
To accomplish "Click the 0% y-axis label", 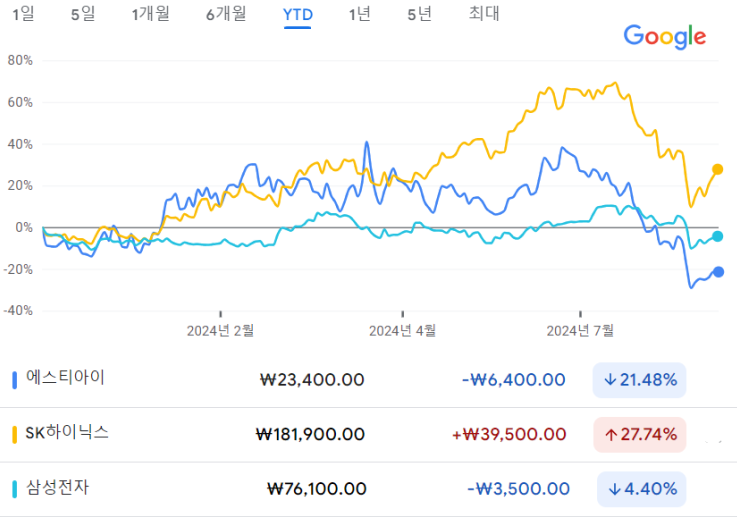I will point(24,227).
